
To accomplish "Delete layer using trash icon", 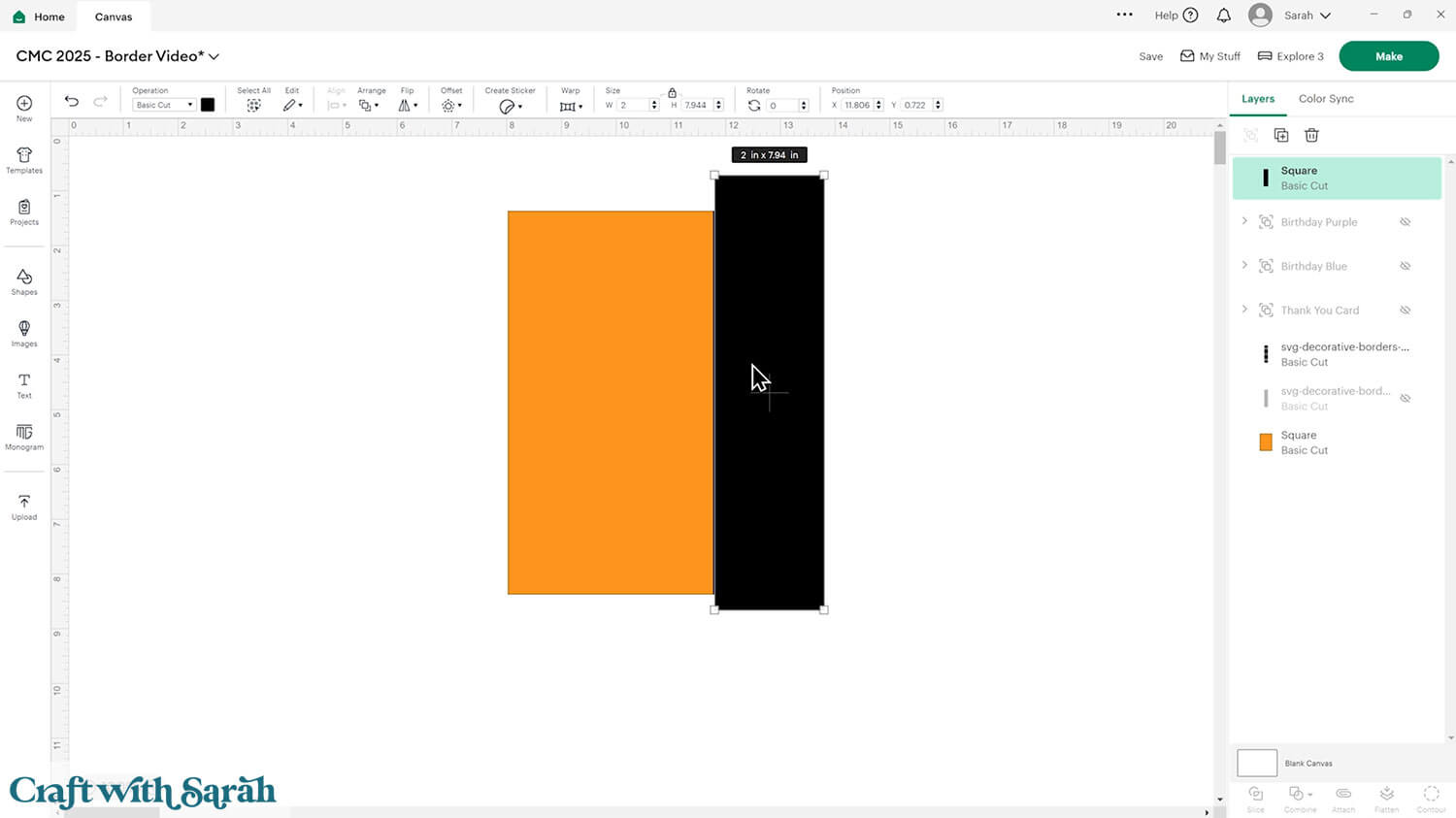I will 1311,135.
